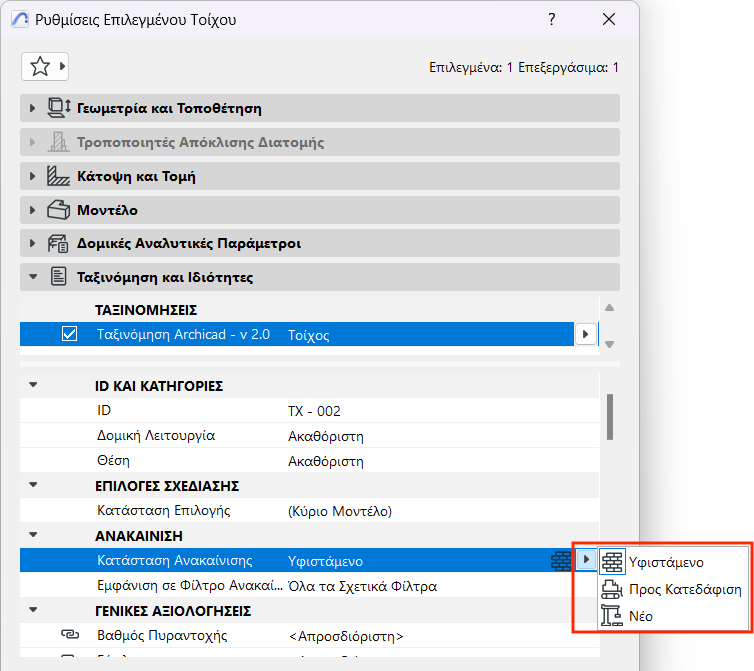Screen dimensions: 754x671
Task: Collapse the ΑΝΑΚΑΙΝΙΣΗ group
Action: click(x=33, y=535)
